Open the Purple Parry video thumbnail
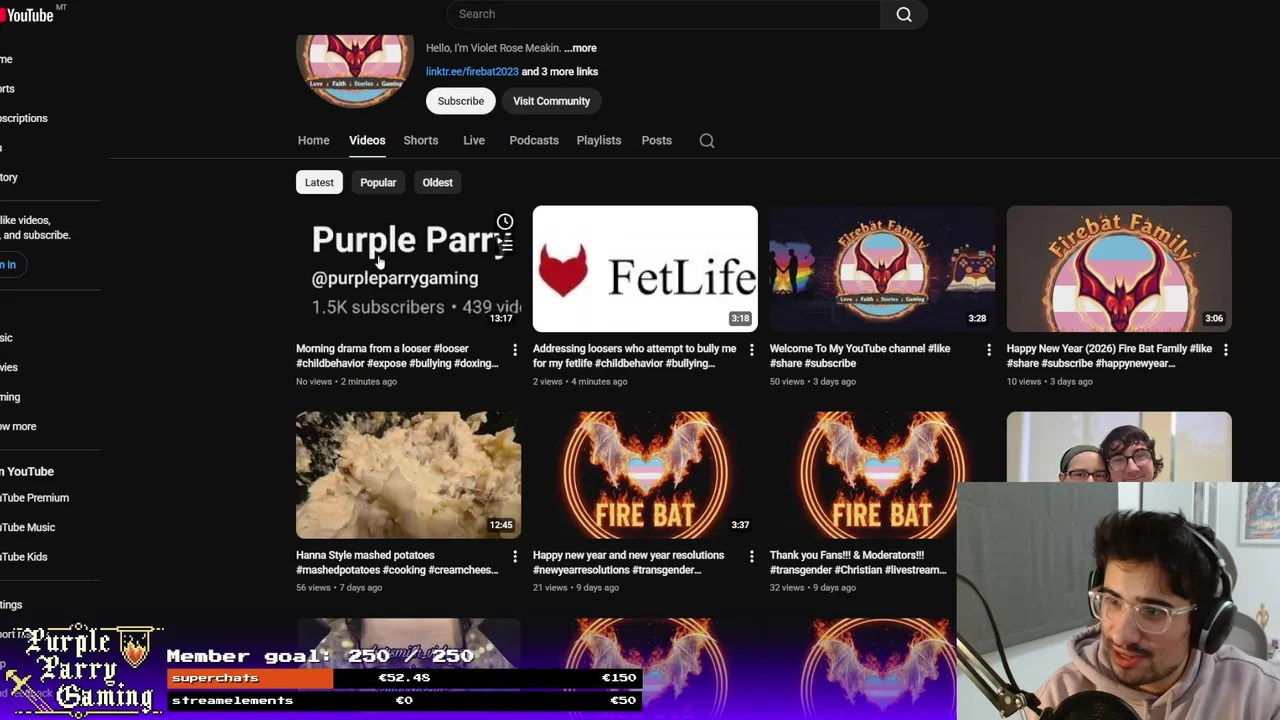 click(x=408, y=269)
